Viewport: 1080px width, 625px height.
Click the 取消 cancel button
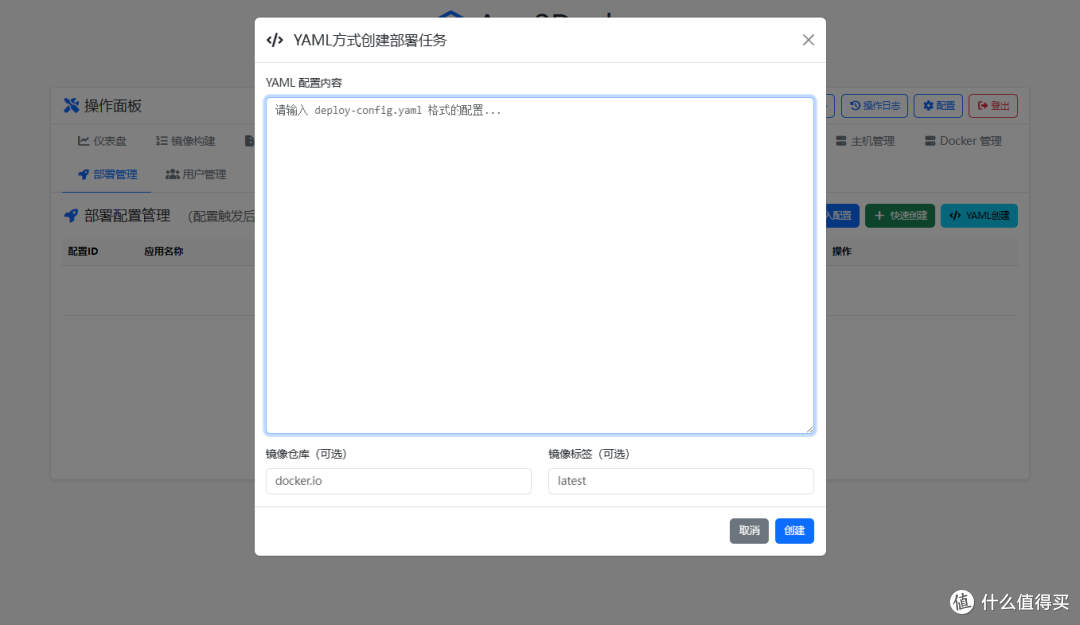pos(749,531)
